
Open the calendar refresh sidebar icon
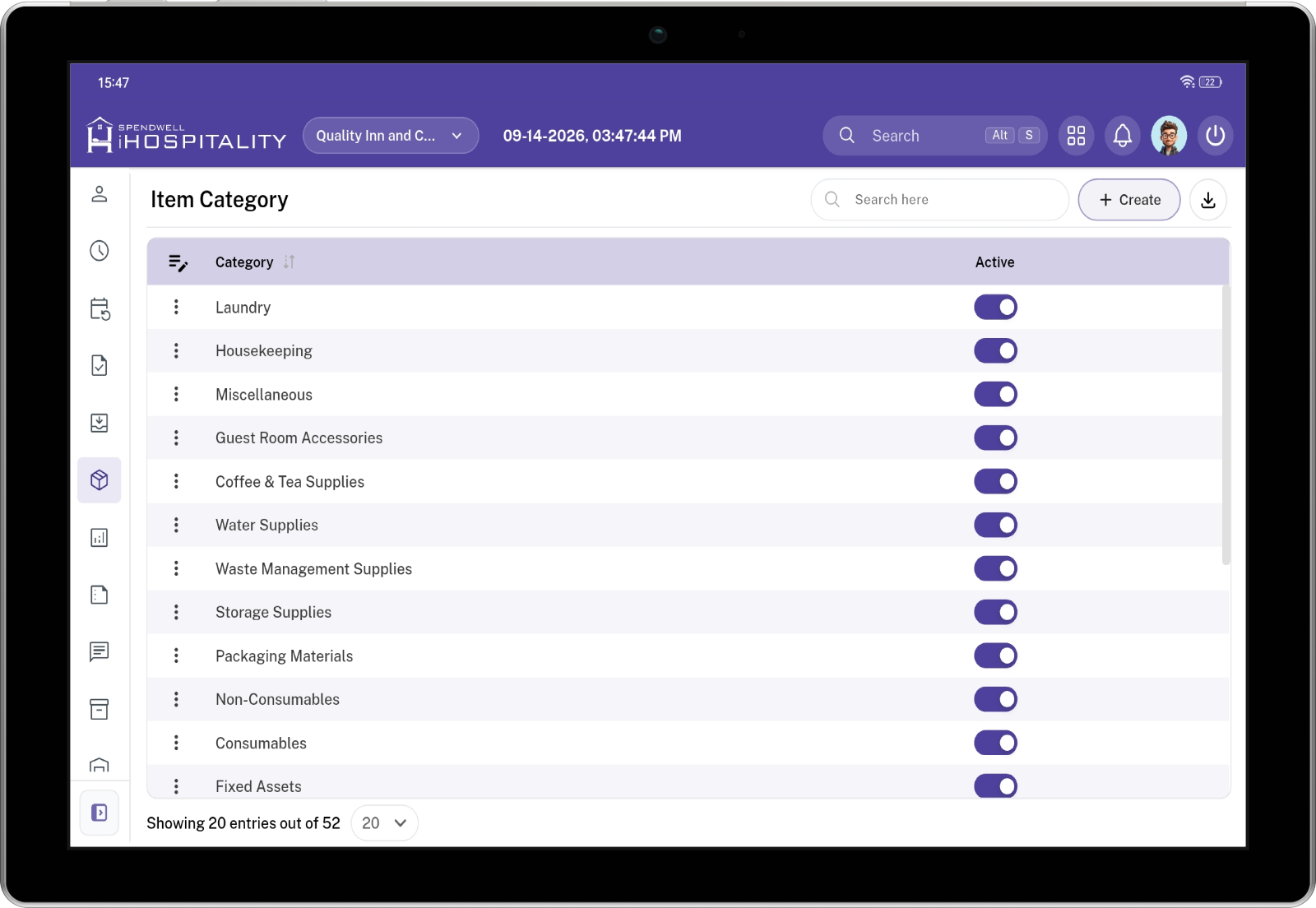point(100,308)
